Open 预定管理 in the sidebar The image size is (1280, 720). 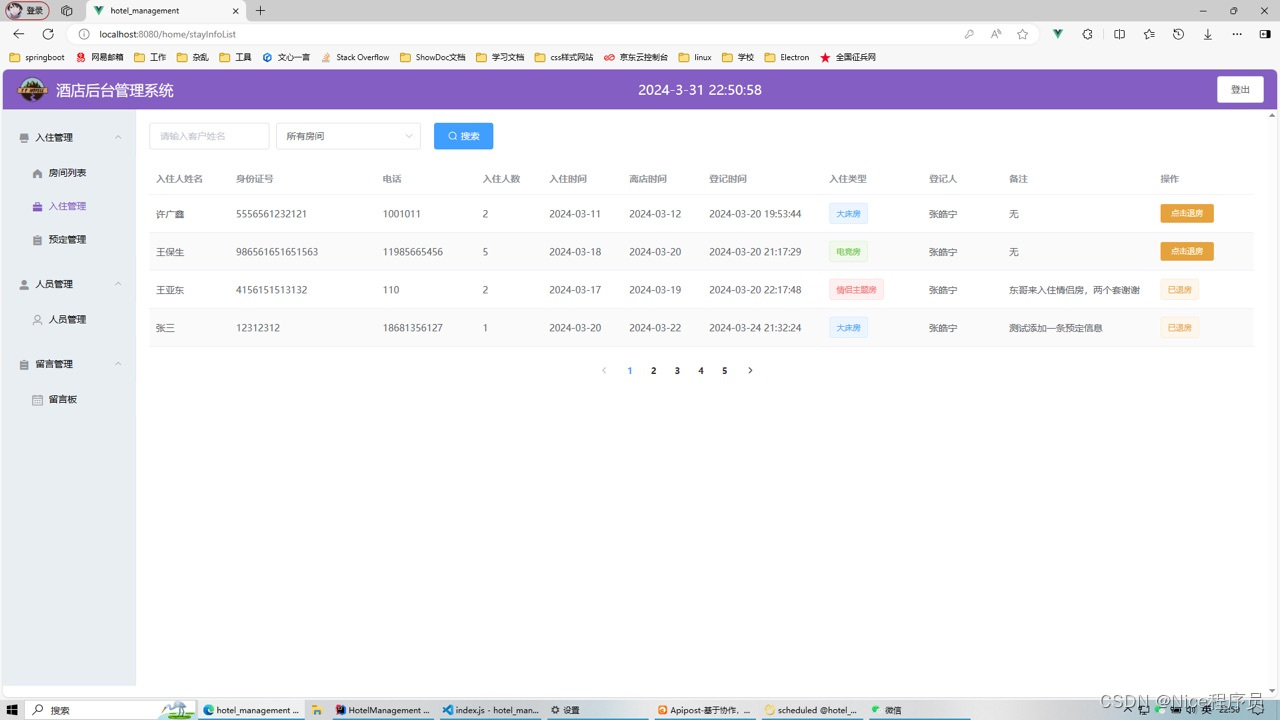[x=68, y=240]
